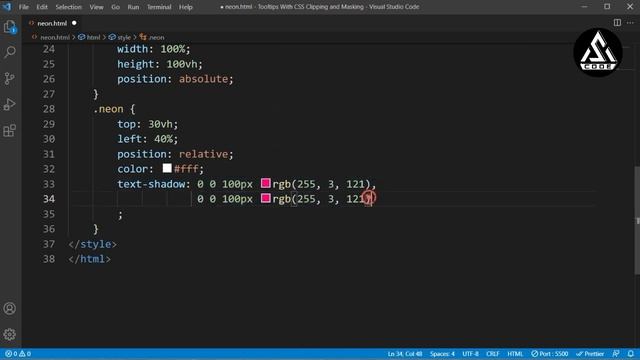Click '40%' value on line 30

(x=163, y=139)
